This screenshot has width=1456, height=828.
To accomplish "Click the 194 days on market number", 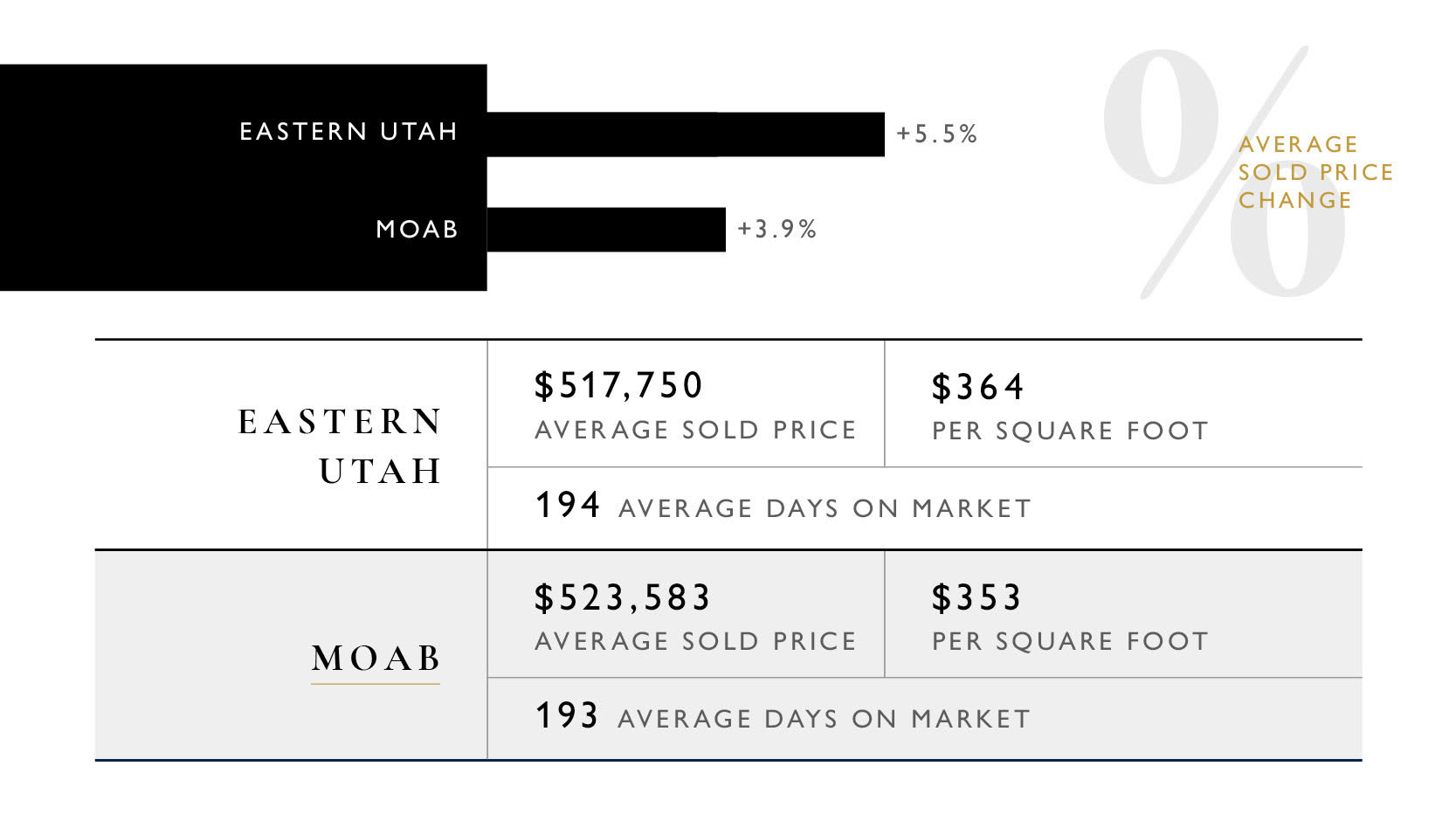I will point(568,505).
